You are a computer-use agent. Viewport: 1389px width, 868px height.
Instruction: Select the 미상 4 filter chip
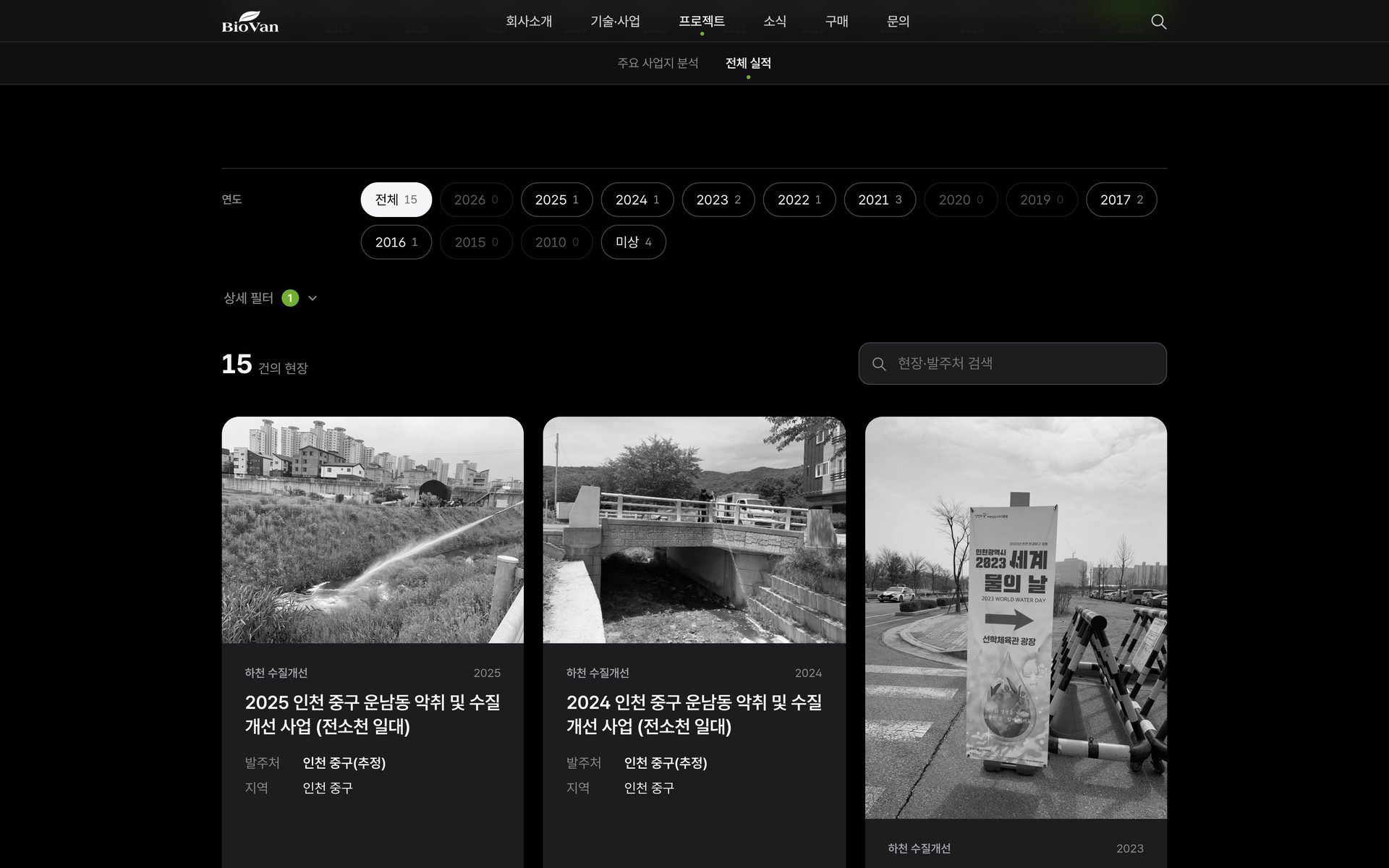click(633, 242)
